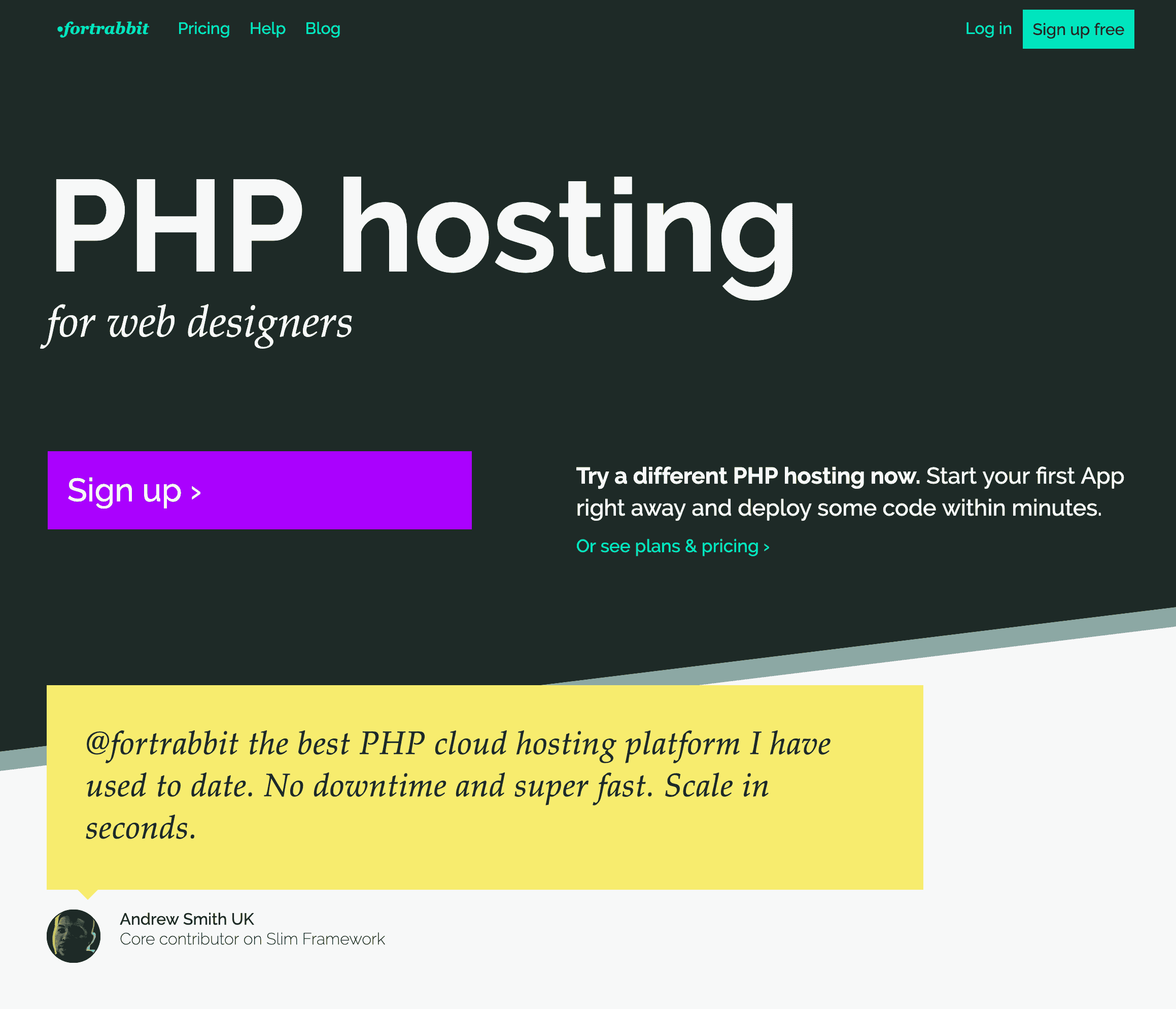Navigate to the Help section

click(x=267, y=28)
